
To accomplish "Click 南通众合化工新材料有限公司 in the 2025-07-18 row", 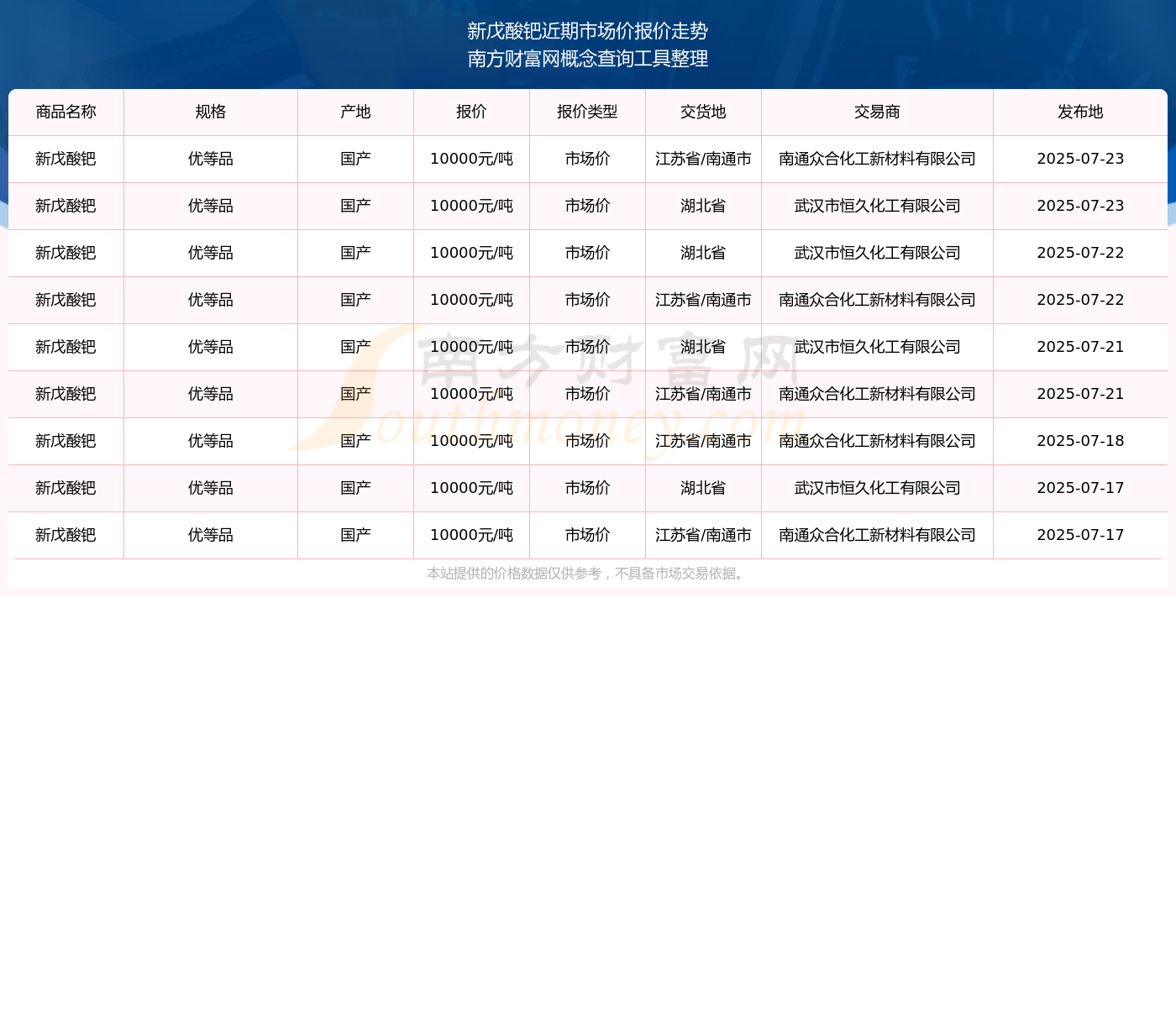I will pyautogui.click(x=878, y=441).
